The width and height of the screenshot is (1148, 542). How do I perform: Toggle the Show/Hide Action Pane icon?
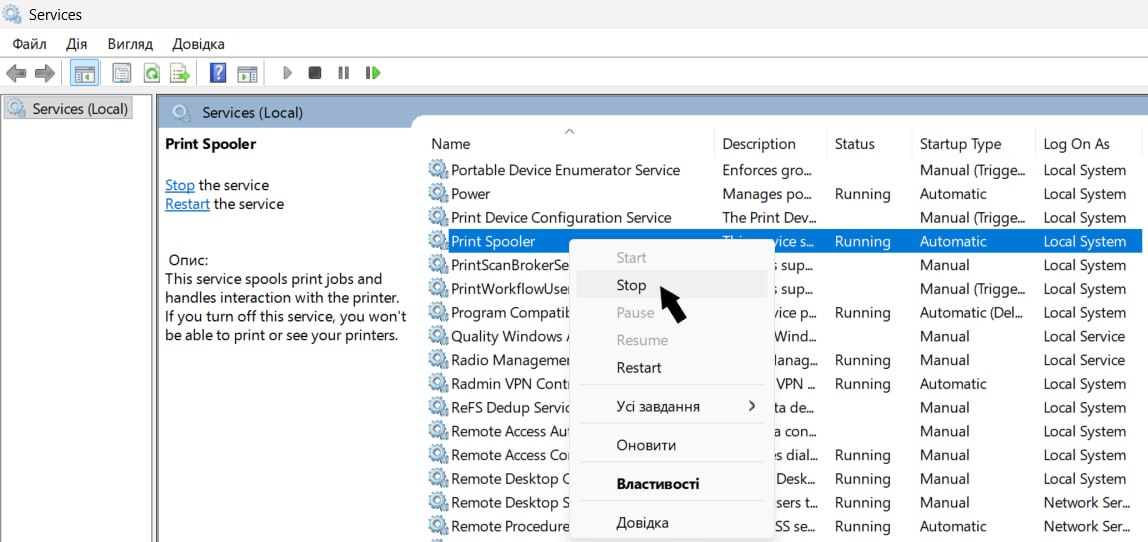point(247,73)
